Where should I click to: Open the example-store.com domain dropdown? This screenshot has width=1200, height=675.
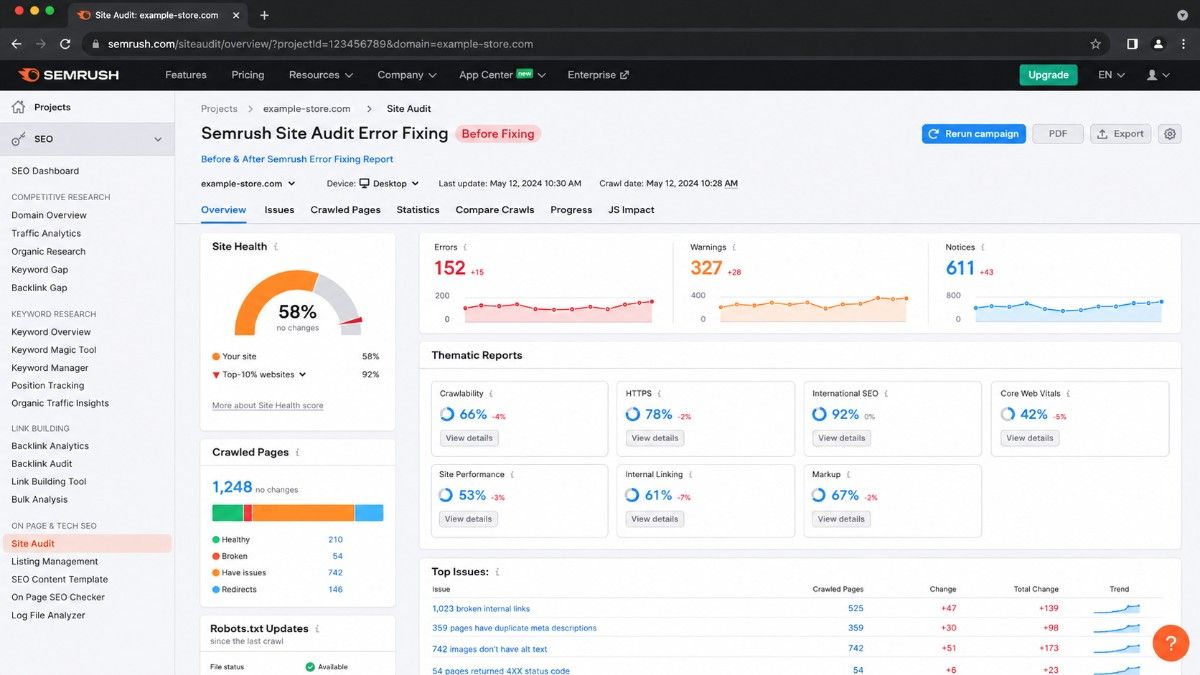click(248, 184)
